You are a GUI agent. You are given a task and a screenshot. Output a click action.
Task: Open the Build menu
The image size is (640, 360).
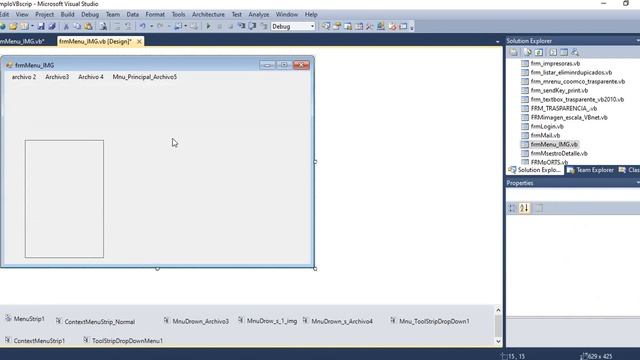click(x=67, y=14)
